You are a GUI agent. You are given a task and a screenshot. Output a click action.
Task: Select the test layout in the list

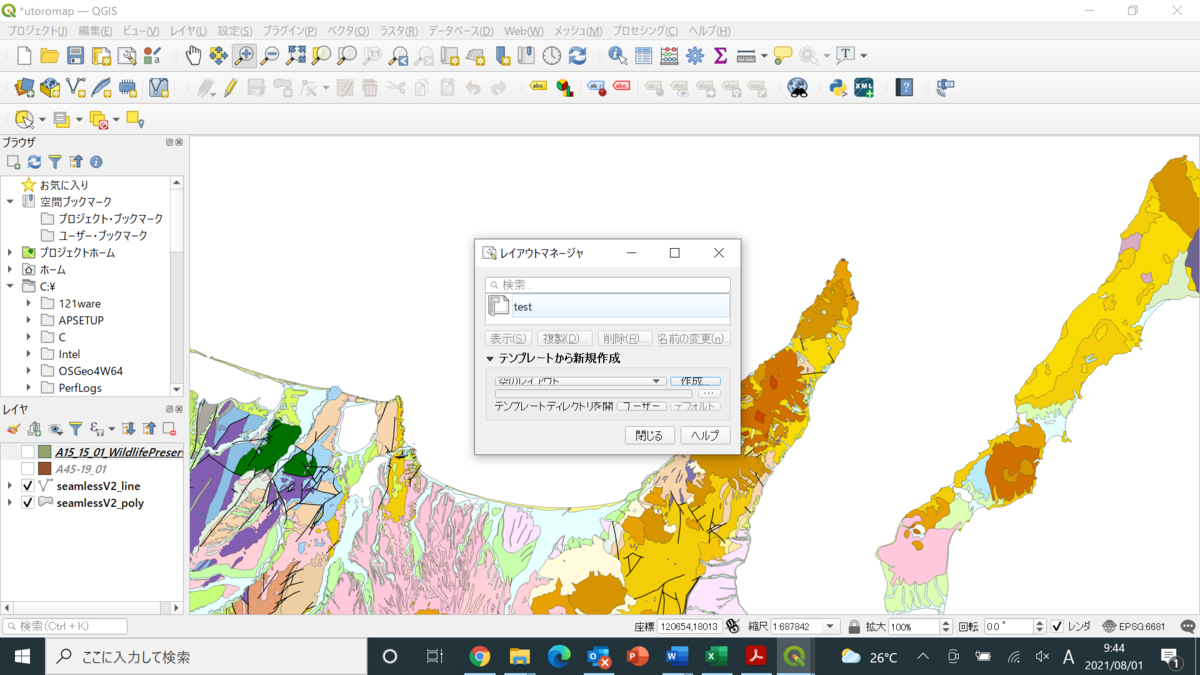(608, 307)
